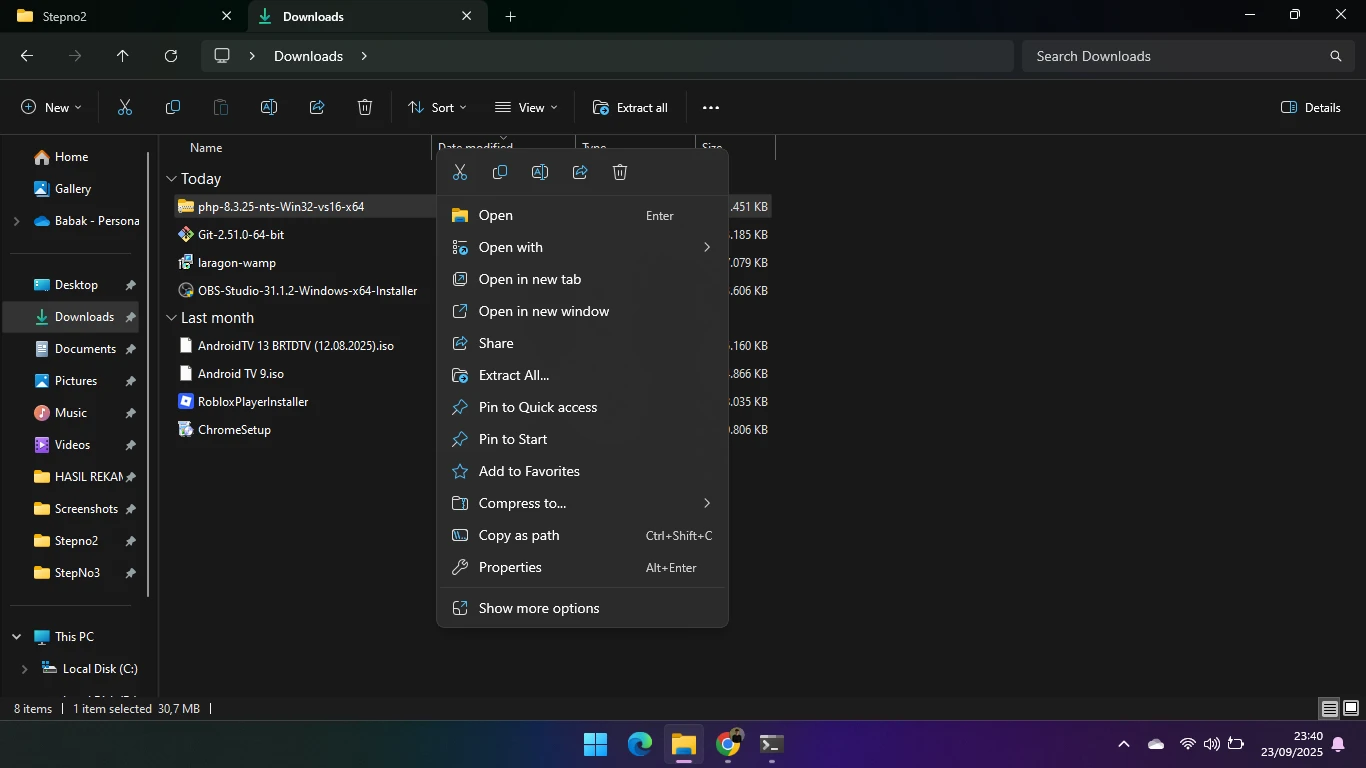Open Google Chrome from the taskbar
Image resolution: width=1366 pixels, height=768 pixels.
tap(728, 744)
